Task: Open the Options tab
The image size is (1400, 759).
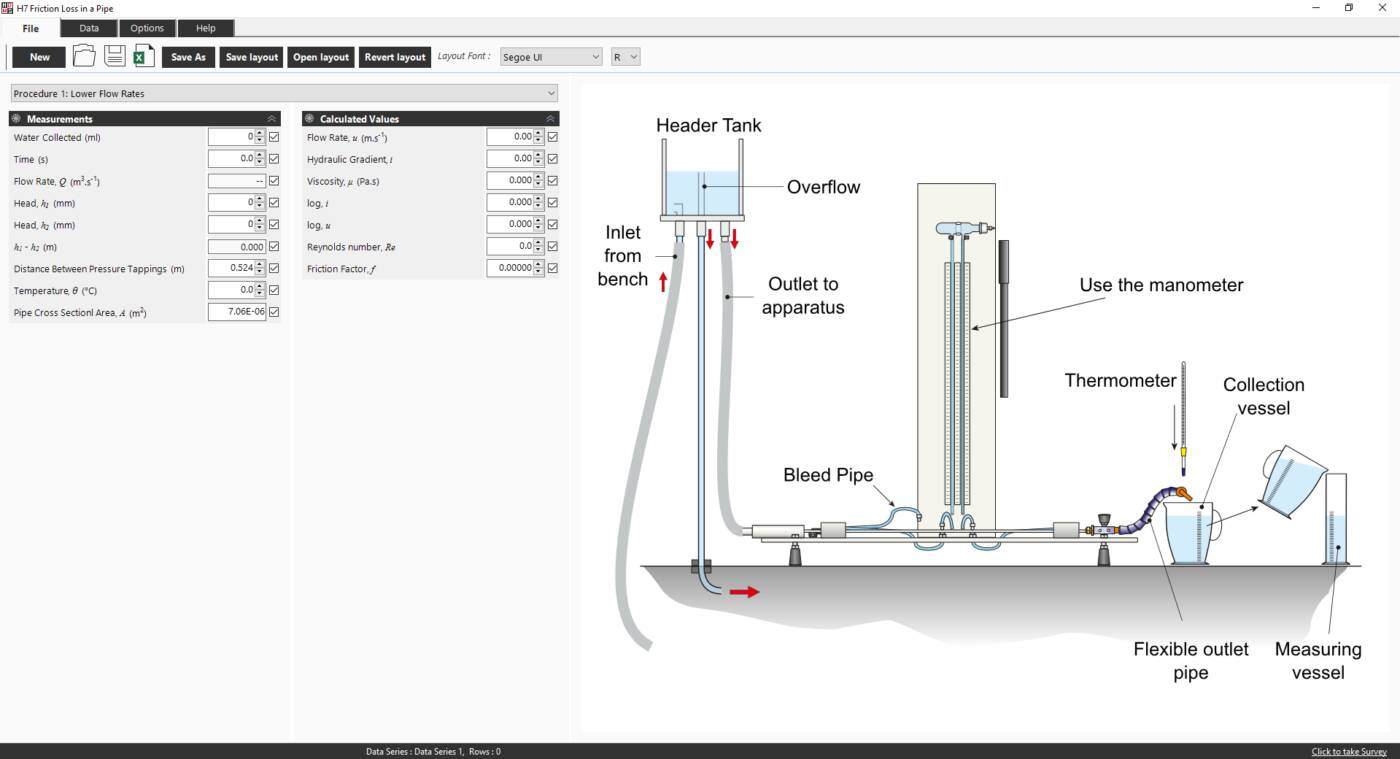Action: pyautogui.click(x=147, y=28)
